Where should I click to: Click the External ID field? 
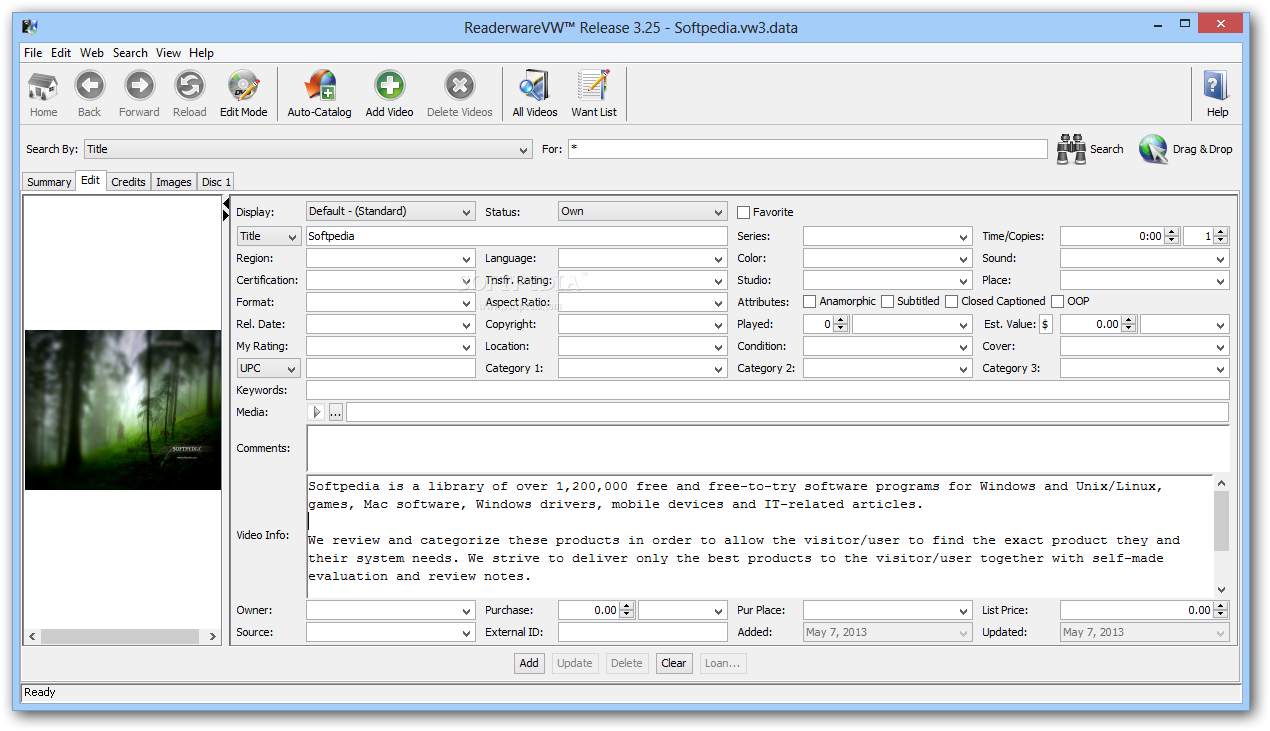point(643,632)
